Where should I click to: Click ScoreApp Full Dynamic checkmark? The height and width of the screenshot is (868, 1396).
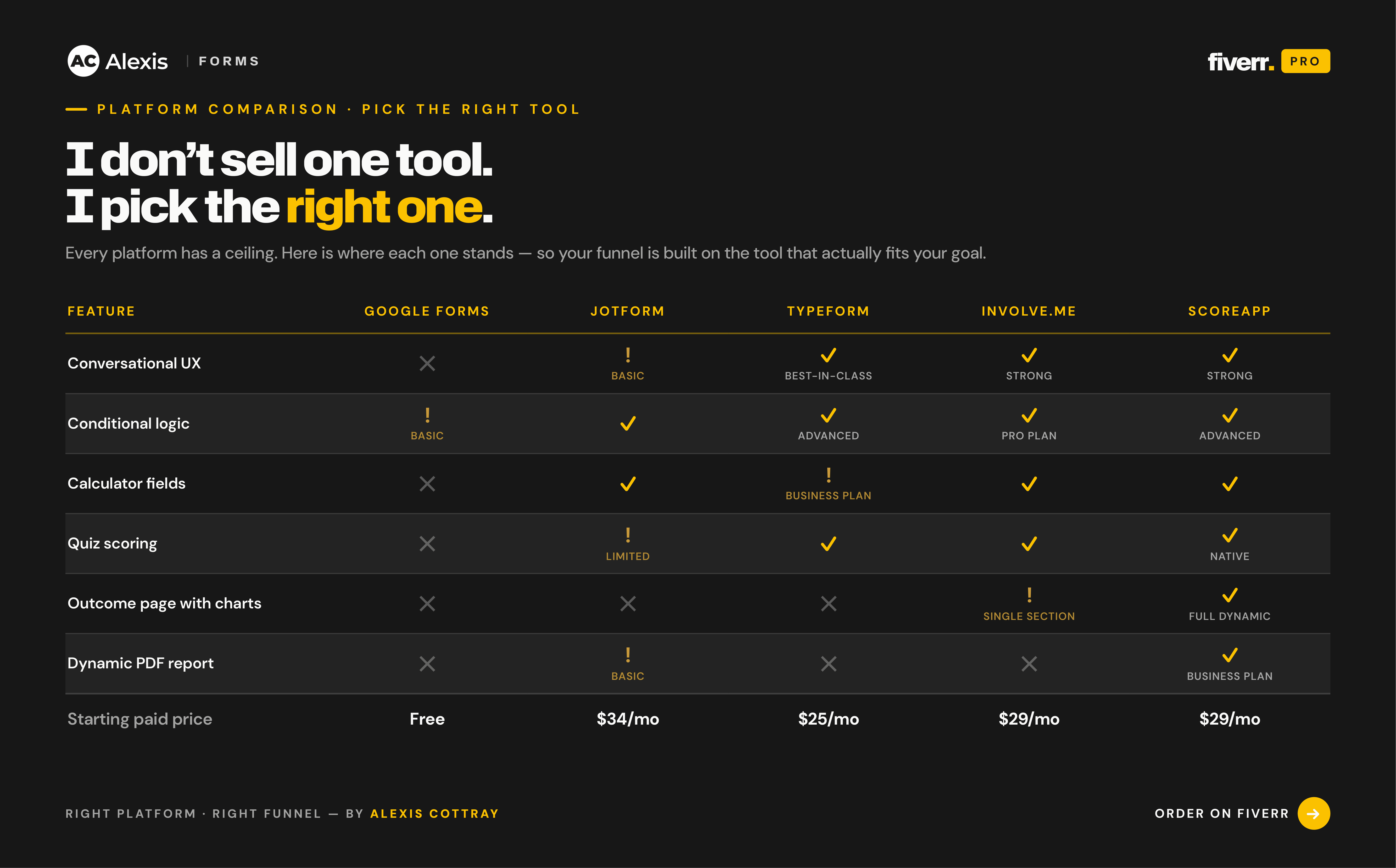[x=1230, y=595]
